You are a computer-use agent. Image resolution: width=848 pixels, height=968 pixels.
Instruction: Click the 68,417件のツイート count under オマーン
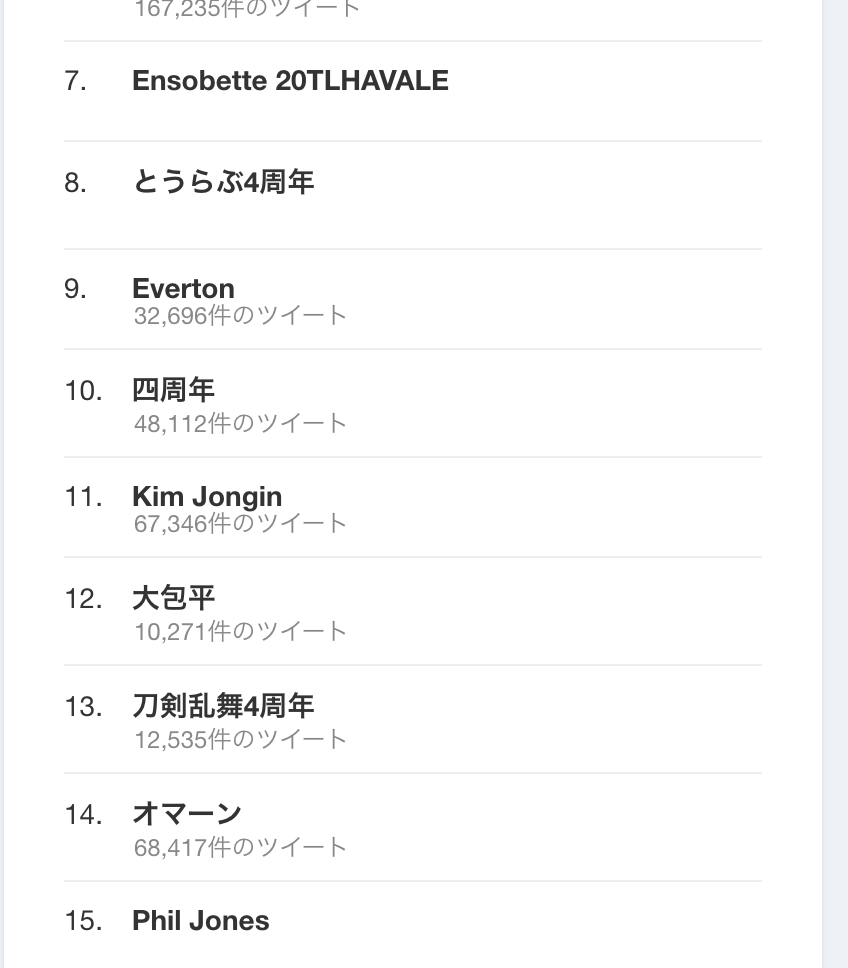240,848
